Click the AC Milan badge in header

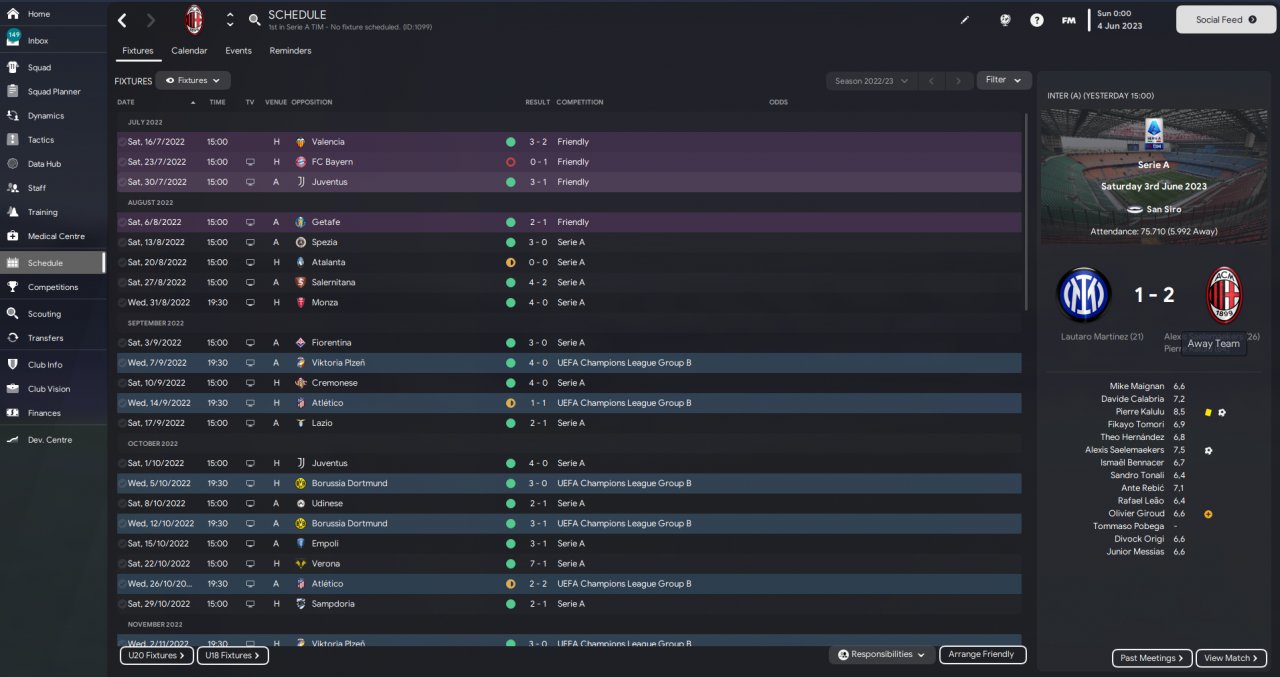[194, 20]
